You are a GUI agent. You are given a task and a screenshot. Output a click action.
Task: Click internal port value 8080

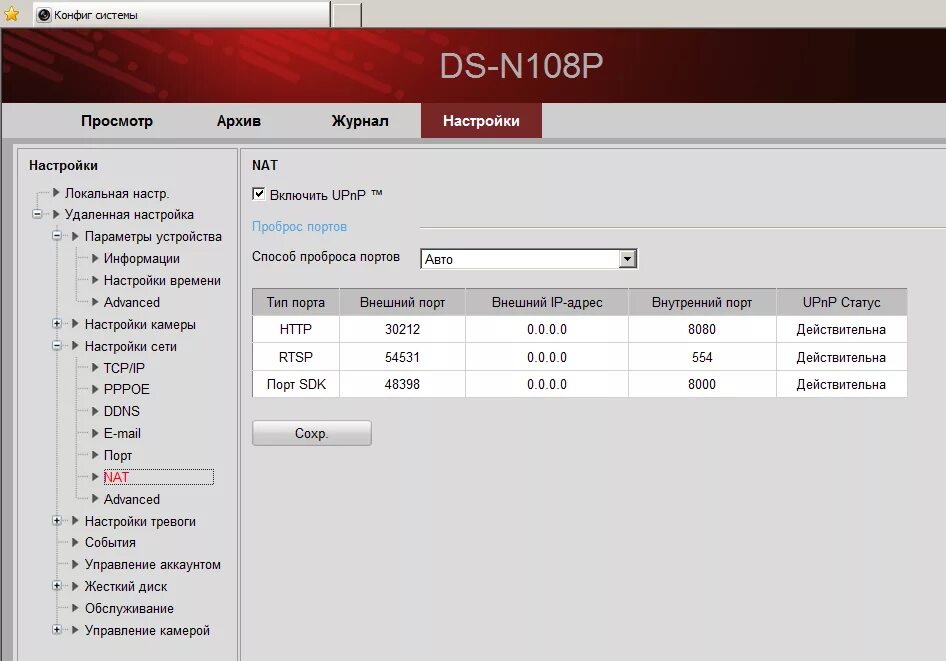pos(702,329)
